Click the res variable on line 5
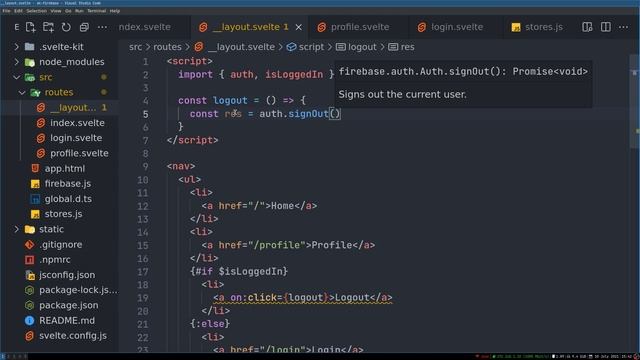Viewport: 640px width, 360px height. click(233, 114)
